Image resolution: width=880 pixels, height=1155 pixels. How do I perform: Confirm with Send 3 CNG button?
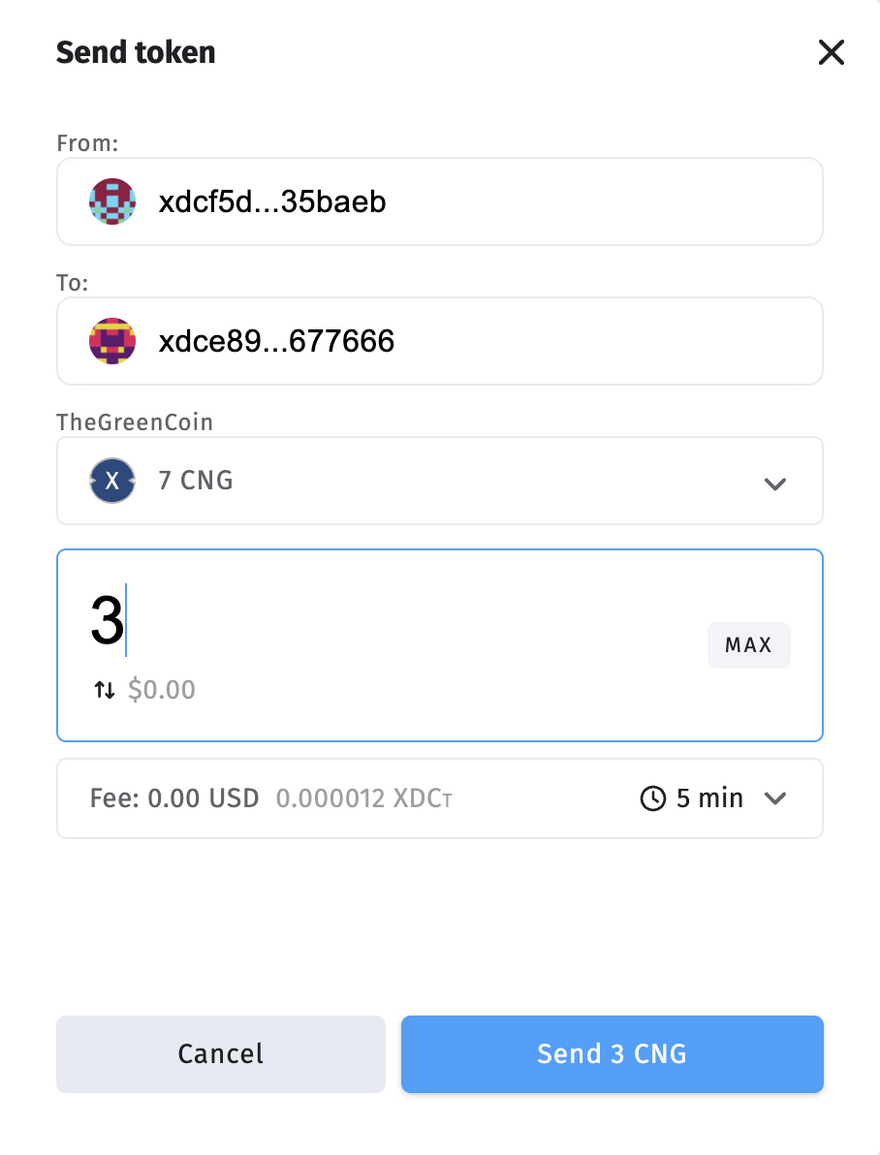[612, 1054]
